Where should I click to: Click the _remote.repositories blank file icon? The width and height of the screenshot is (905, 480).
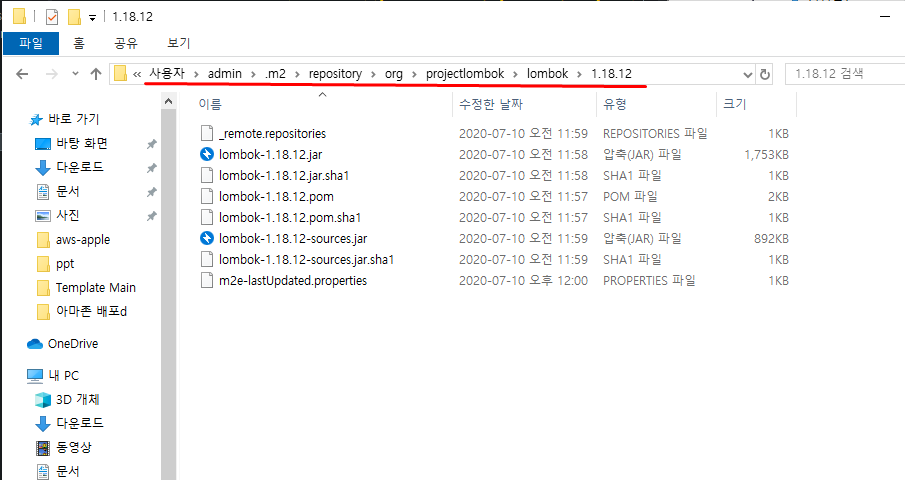(207, 134)
